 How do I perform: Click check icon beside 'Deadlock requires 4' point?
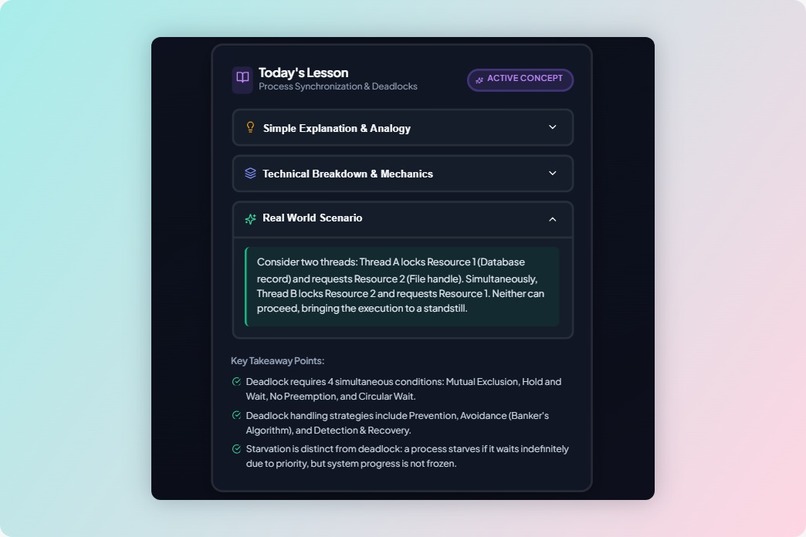tap(236, 382)
